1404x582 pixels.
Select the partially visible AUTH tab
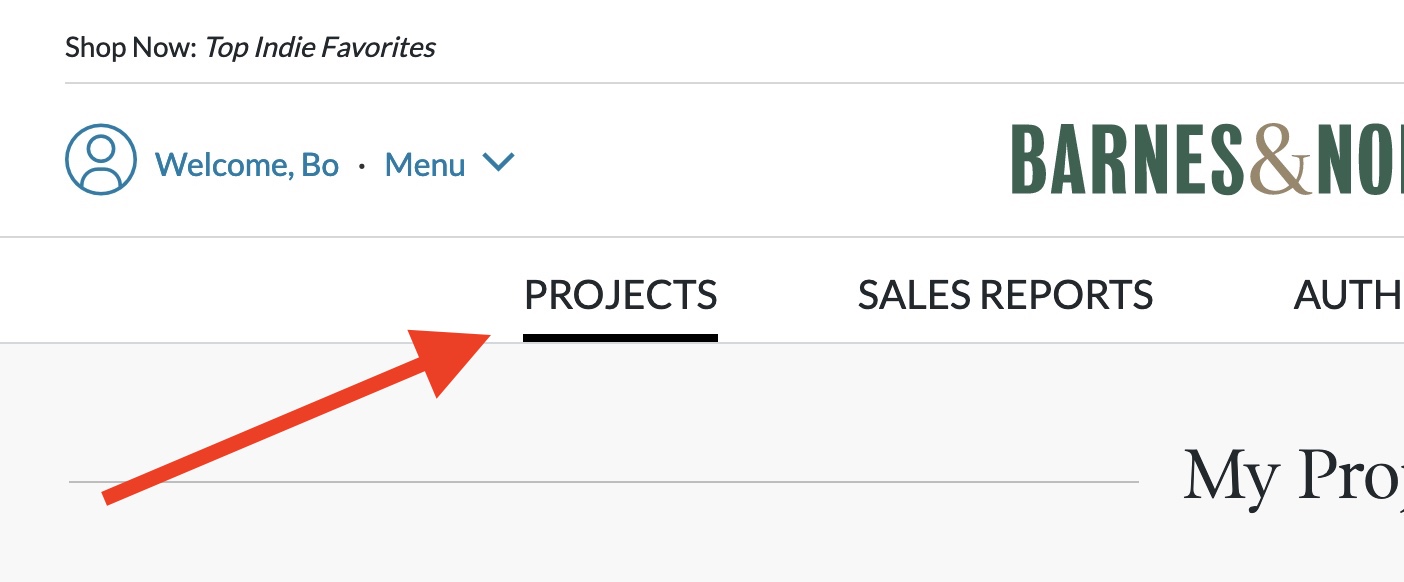coord(1348,295)
